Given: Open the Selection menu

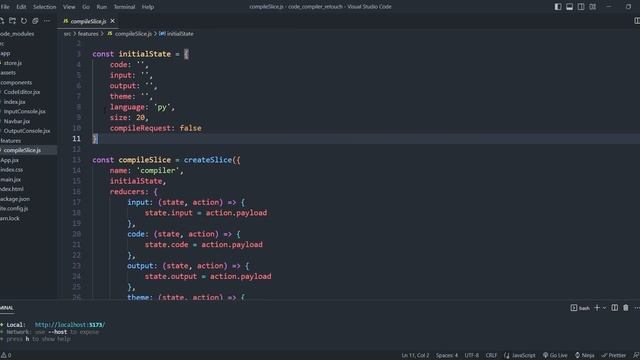Looking at the screenshot, I should [44, 7].
